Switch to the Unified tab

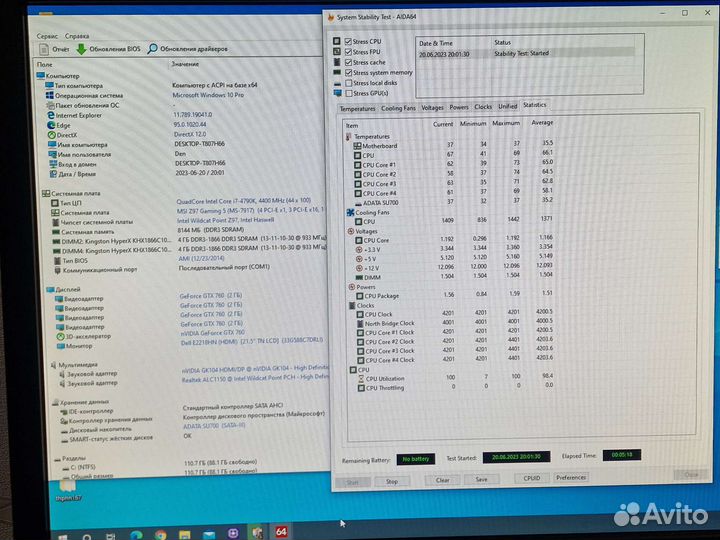click(x=508, y=107)
